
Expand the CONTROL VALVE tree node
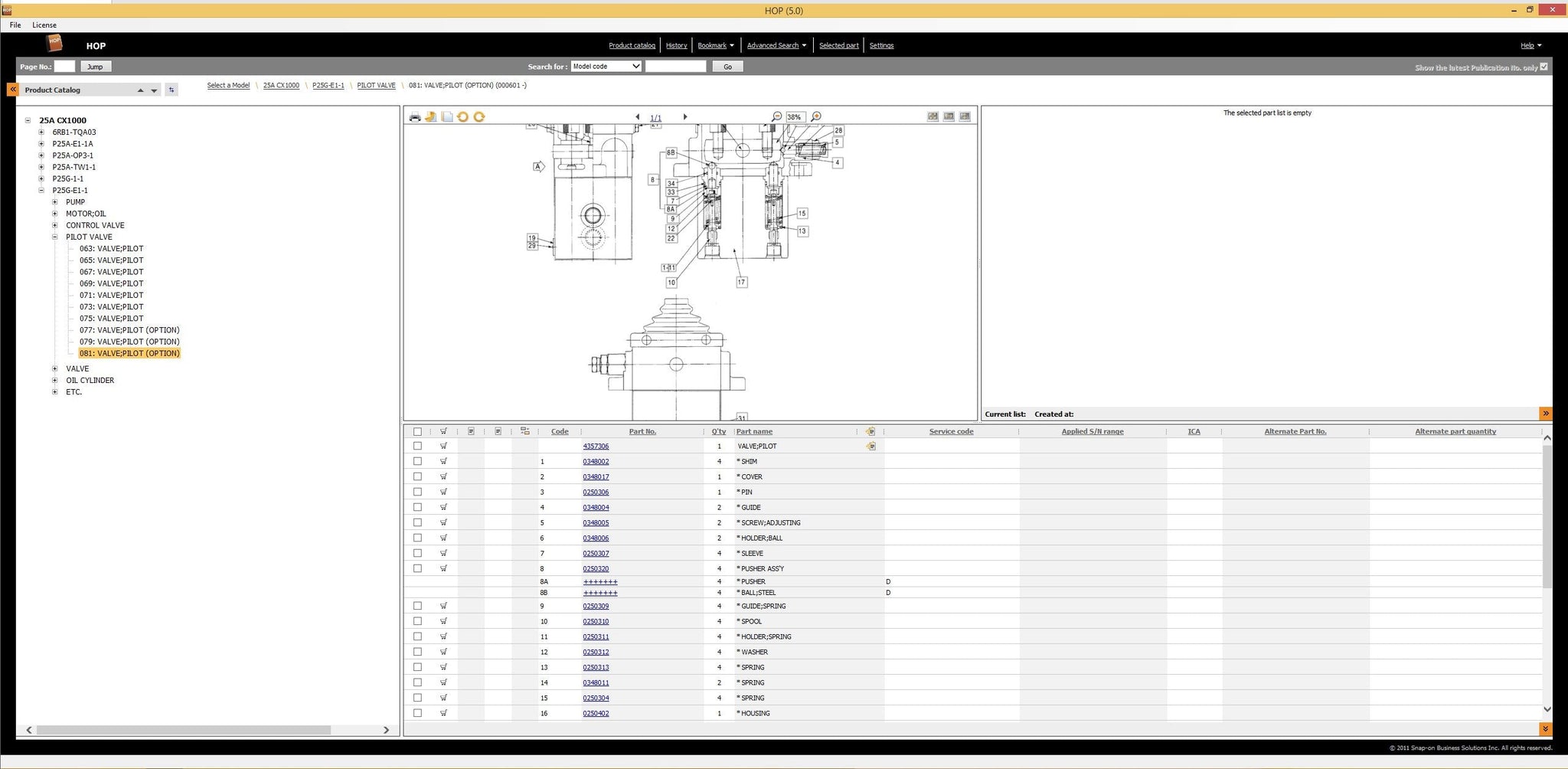[x=55, y=225]
